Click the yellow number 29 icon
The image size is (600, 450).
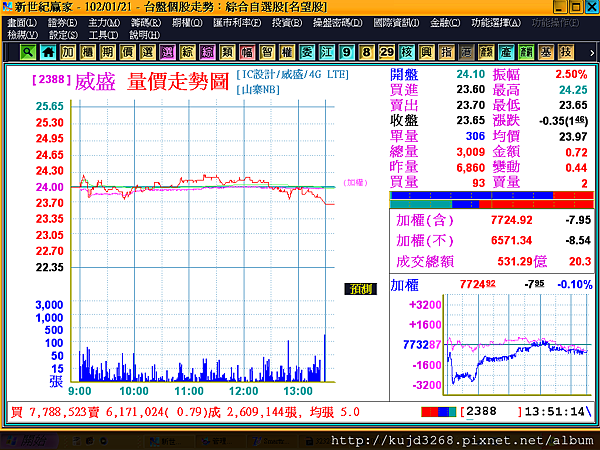[x=386, y=52]
